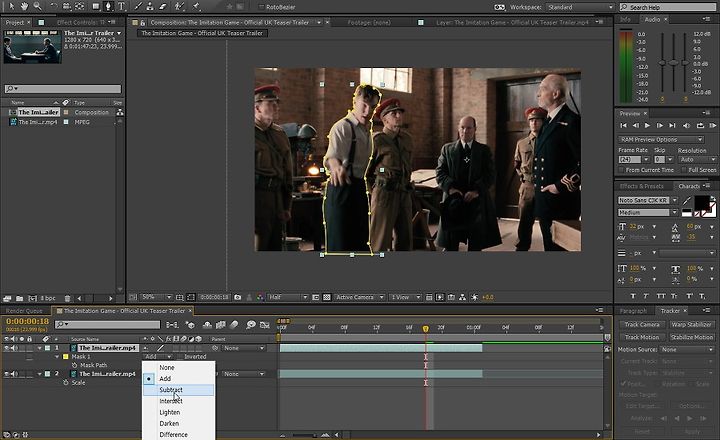Open the Graph Editor in timeline
Viewport: 720px width, 440px height.
(x=264, y=325)
